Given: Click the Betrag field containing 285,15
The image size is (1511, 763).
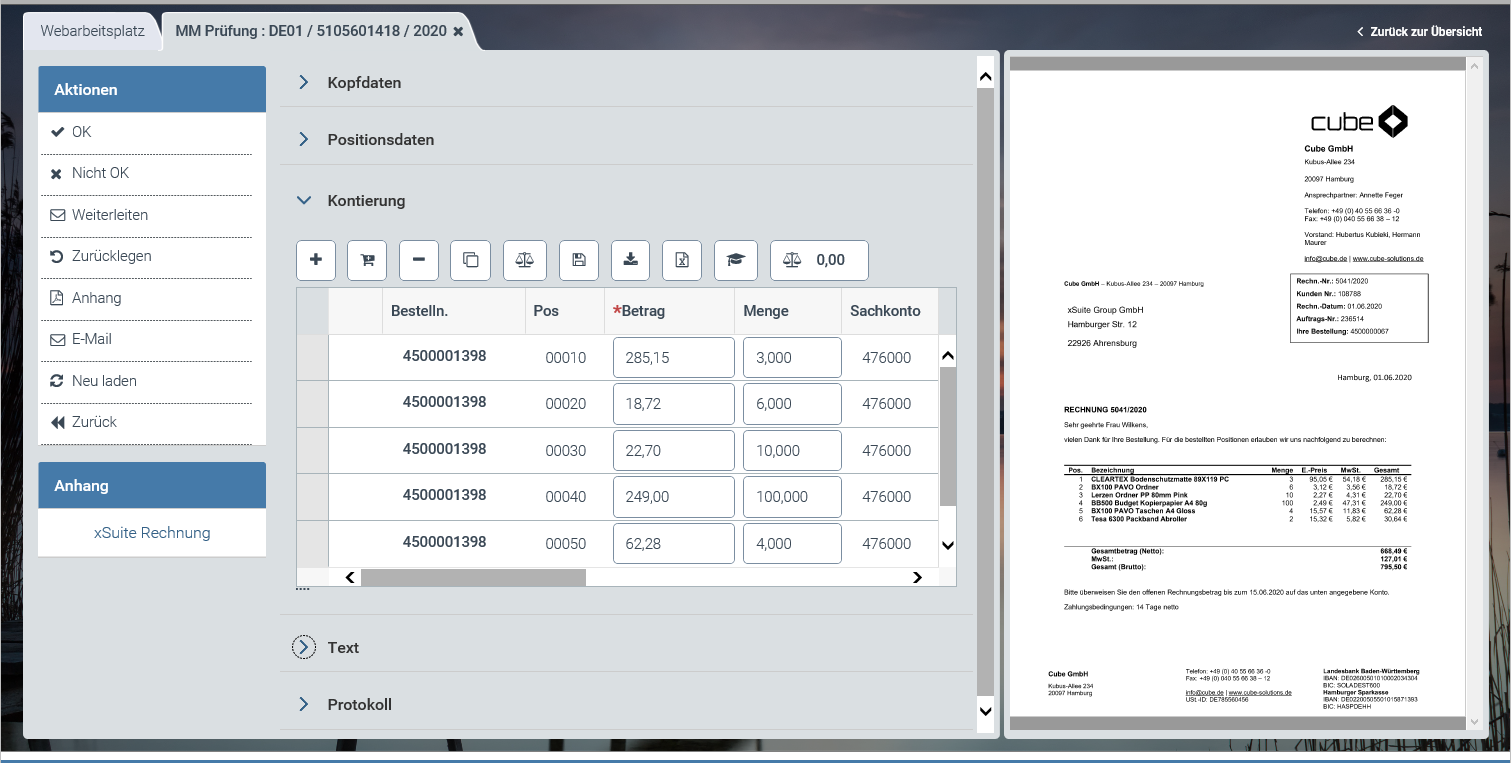Looking at the screenshot, I should (x=673, y=358).
